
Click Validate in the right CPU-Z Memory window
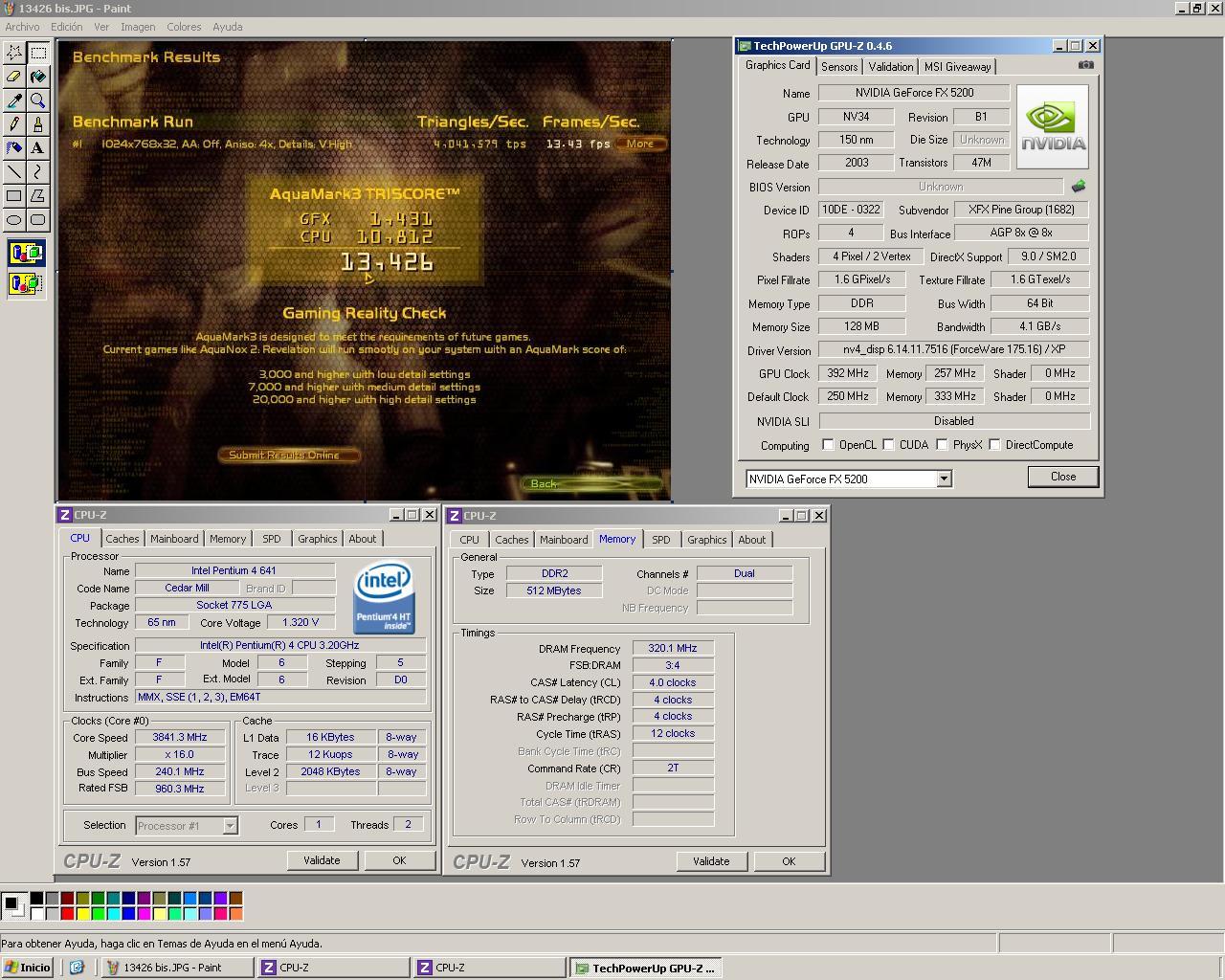click(x=711, y=861)
